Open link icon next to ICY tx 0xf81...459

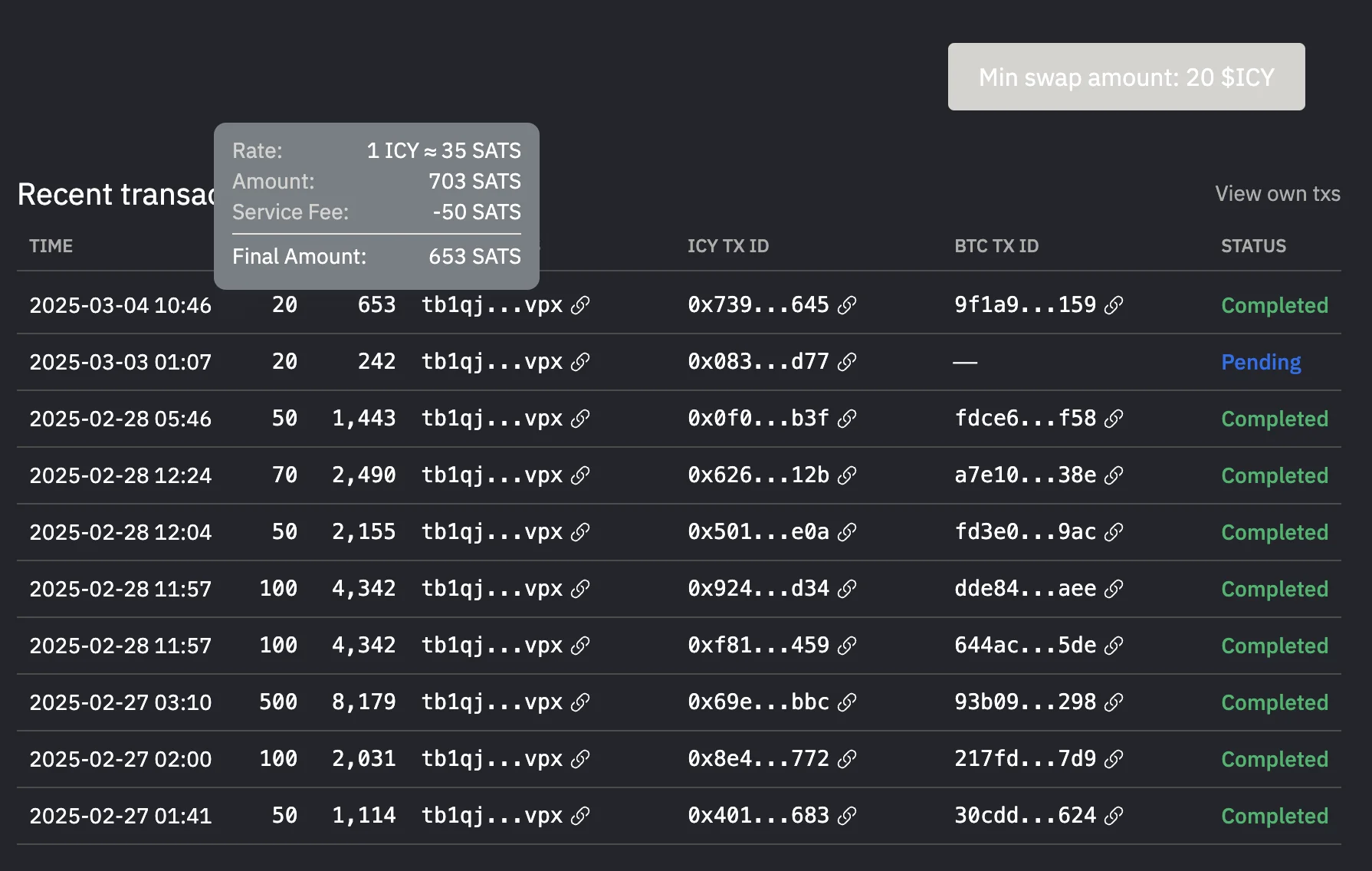point(847,646)
